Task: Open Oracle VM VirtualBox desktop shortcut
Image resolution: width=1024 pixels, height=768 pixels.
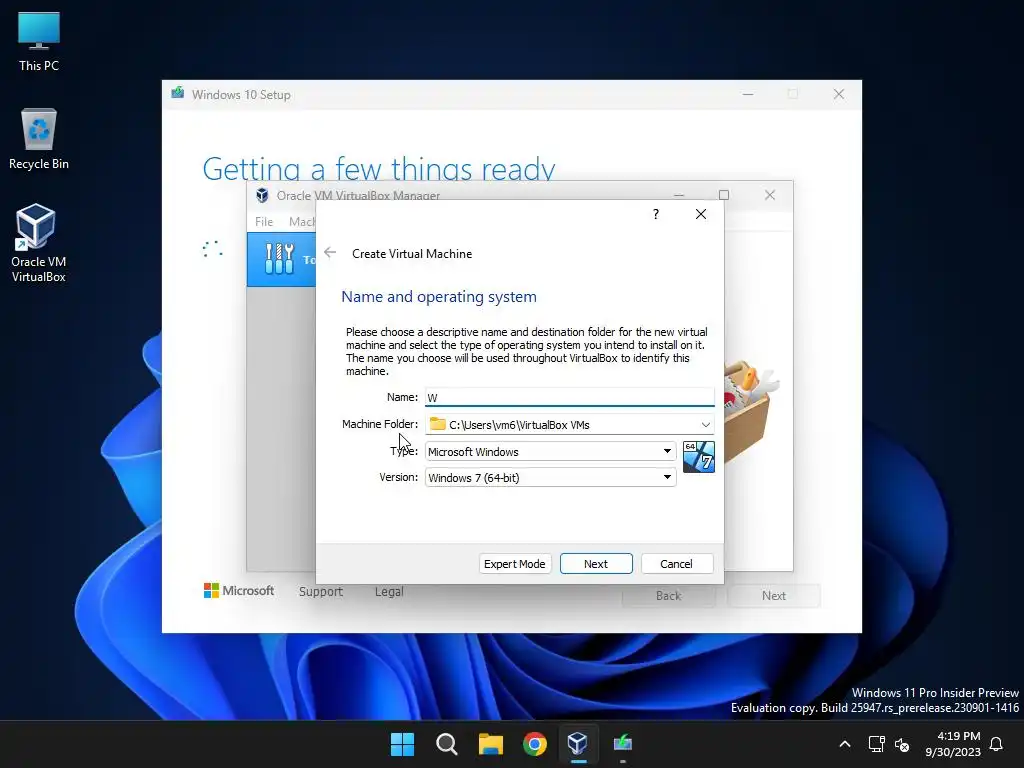Action: coord(39,243)
